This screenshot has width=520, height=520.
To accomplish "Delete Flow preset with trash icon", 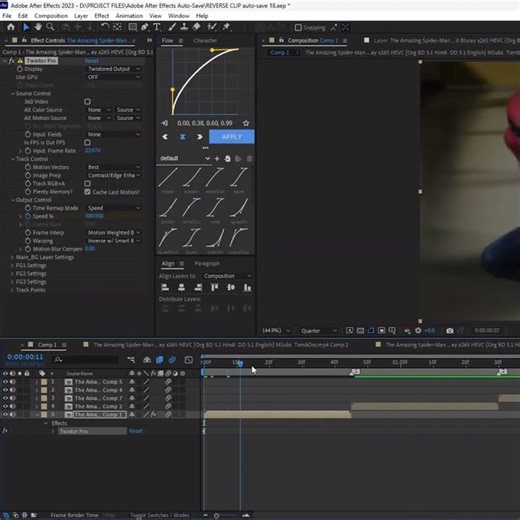I will (x=249, y=159).
